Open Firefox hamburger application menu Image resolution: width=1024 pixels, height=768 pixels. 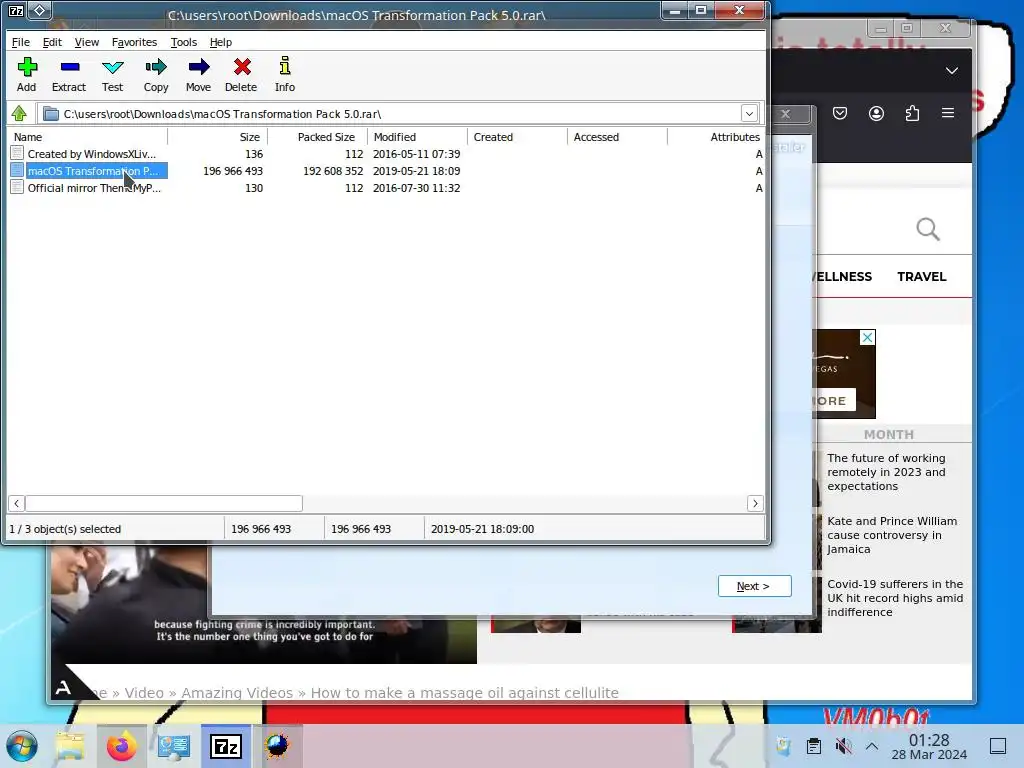[x=948, y=113]
